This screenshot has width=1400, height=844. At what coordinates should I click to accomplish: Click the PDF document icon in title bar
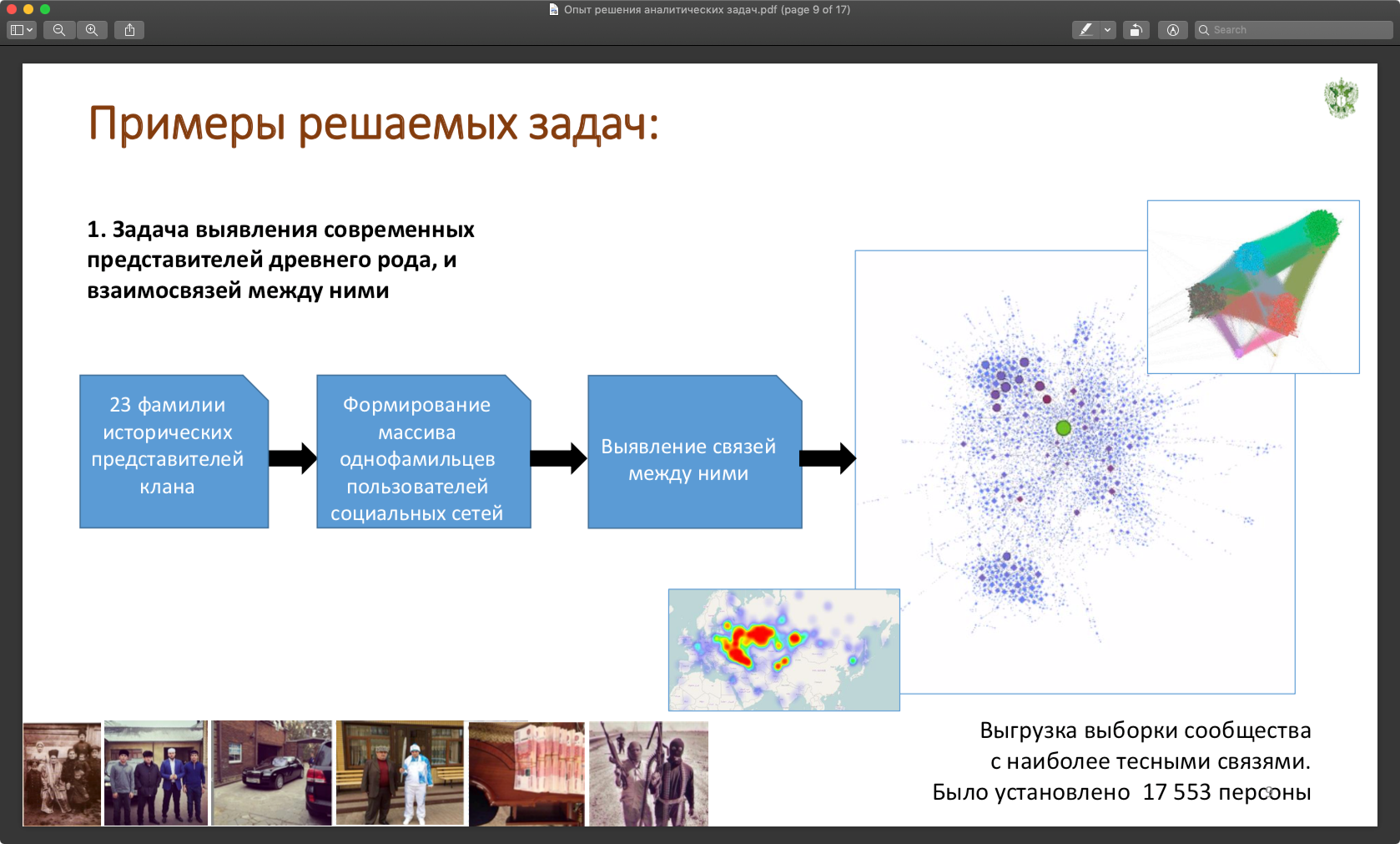click(x=554, y=10)
